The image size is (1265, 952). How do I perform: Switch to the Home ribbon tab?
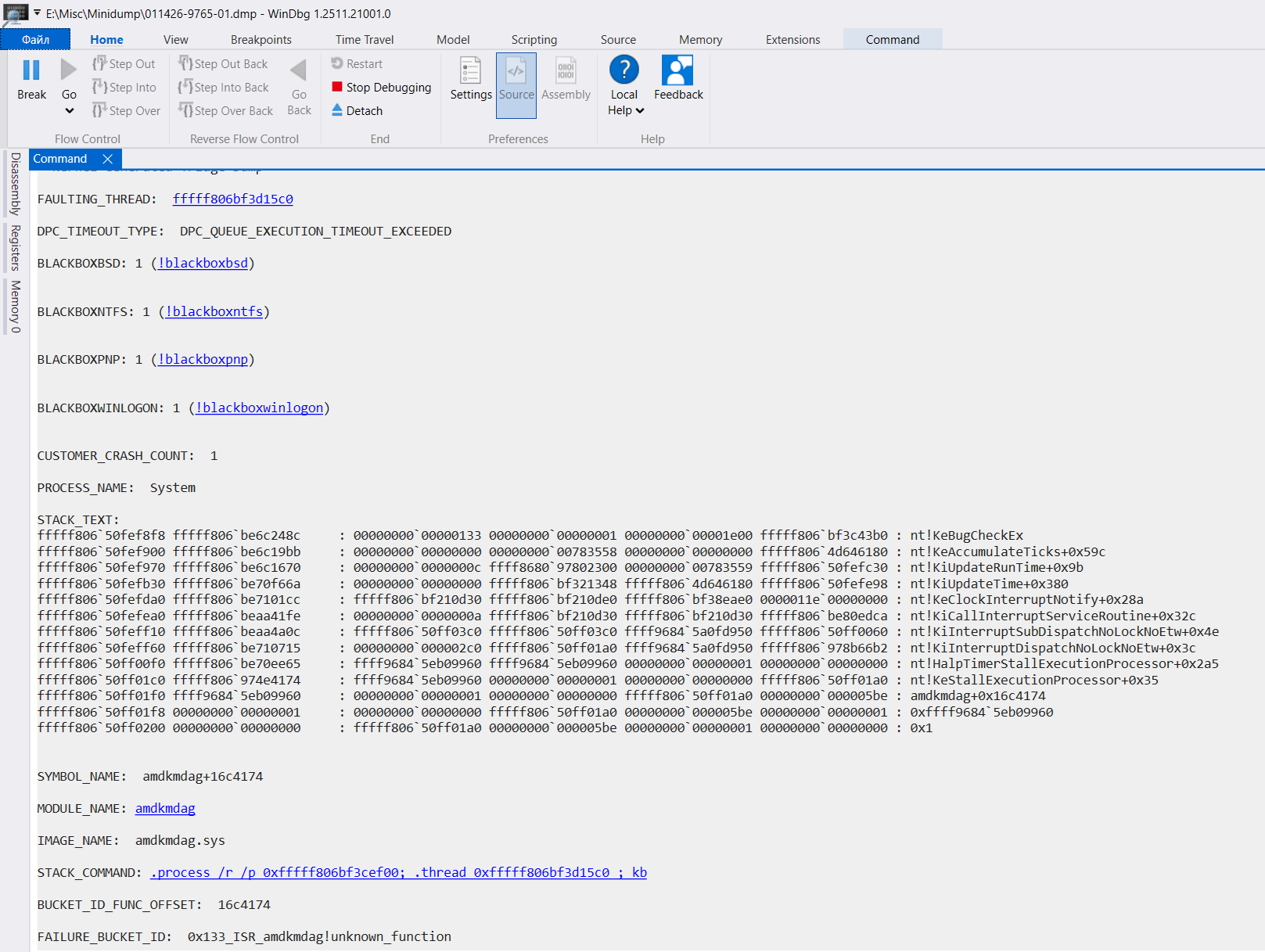(x=106, y=39)
